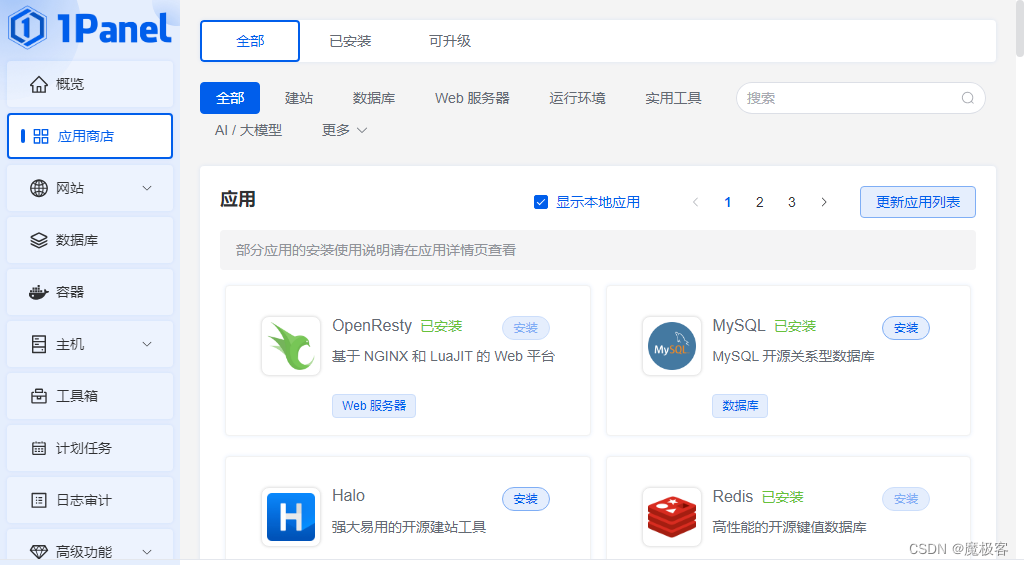Viewport: 1024px width, 565px height.
Task: Click the 已安装 label next to OpenResty
Action: click(x=441, y=326)
